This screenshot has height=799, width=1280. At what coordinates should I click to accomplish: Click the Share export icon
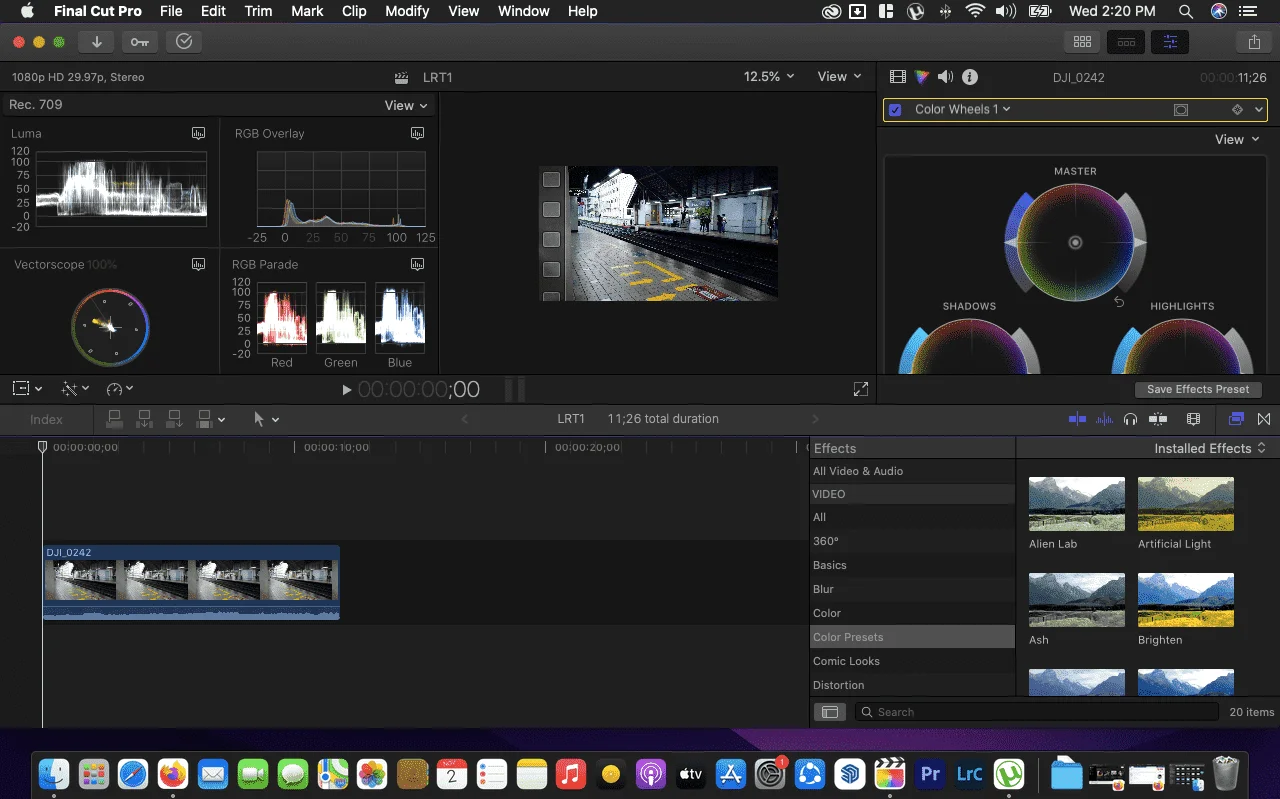pos(1254,42)
